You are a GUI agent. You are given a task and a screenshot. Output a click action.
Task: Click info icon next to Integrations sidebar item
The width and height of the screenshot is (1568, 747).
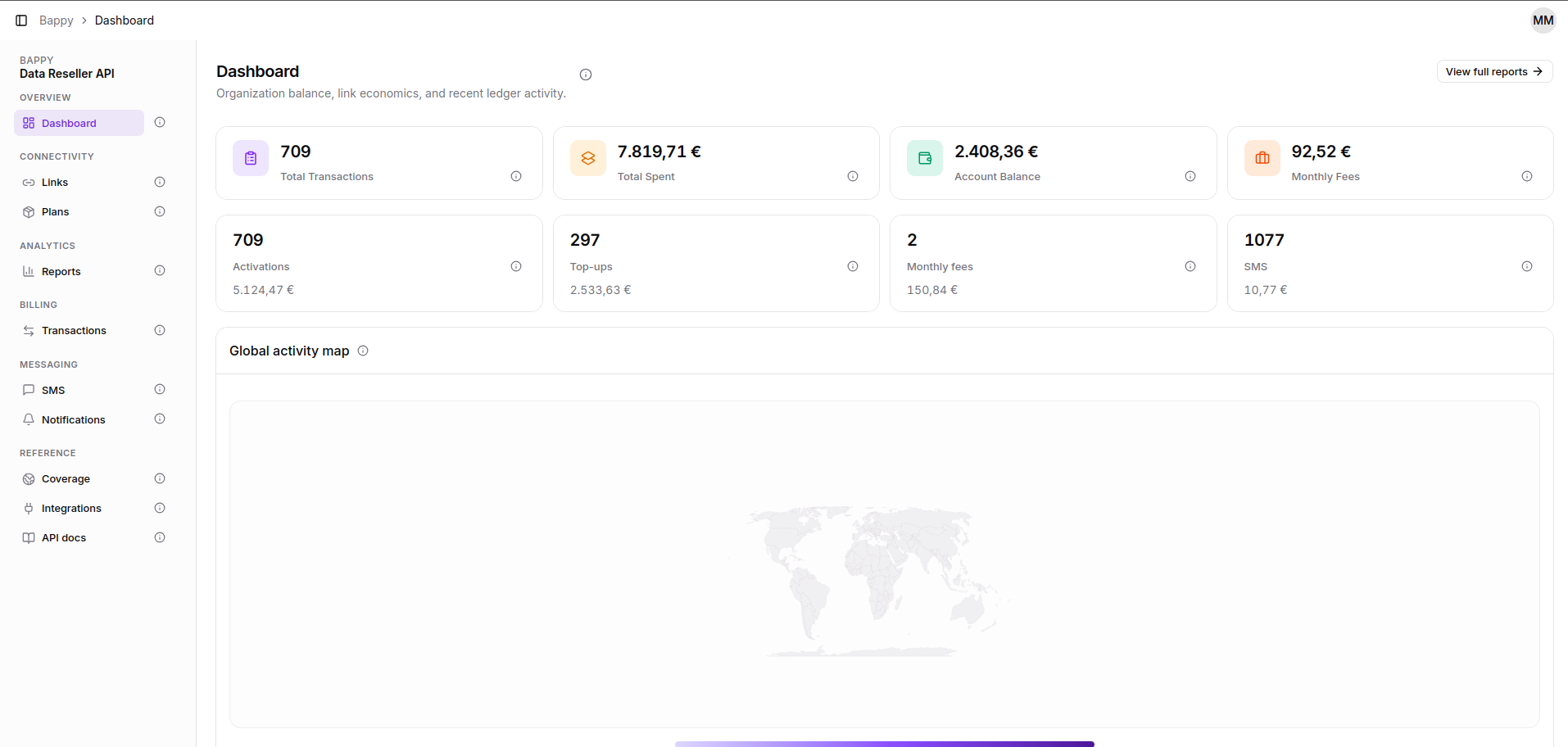pyautogui.click(x=160, y=508)
